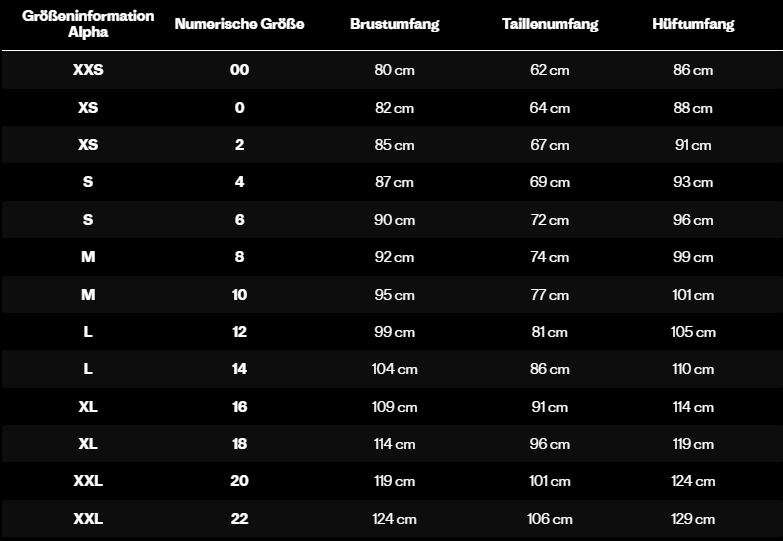The image size is (783, 541).
Task: Click the Brustumfang column header
Action: (x=394, y=24)
